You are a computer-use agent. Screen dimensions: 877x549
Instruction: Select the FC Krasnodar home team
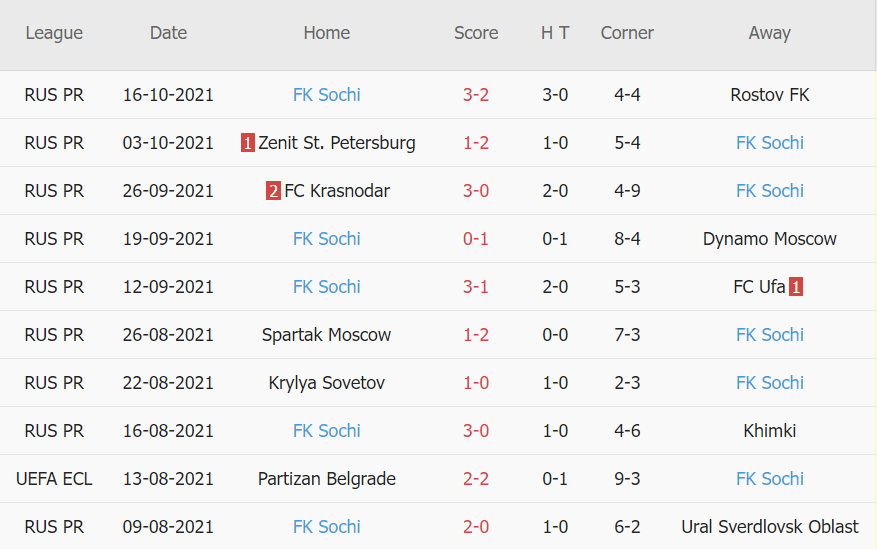337,191
